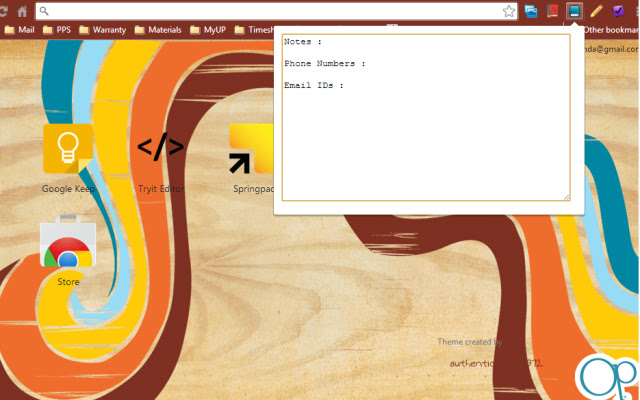This screenshot has width=640, height=400.
Task: Place the cursor after 'Notes :' line
Action: [323, 42]
